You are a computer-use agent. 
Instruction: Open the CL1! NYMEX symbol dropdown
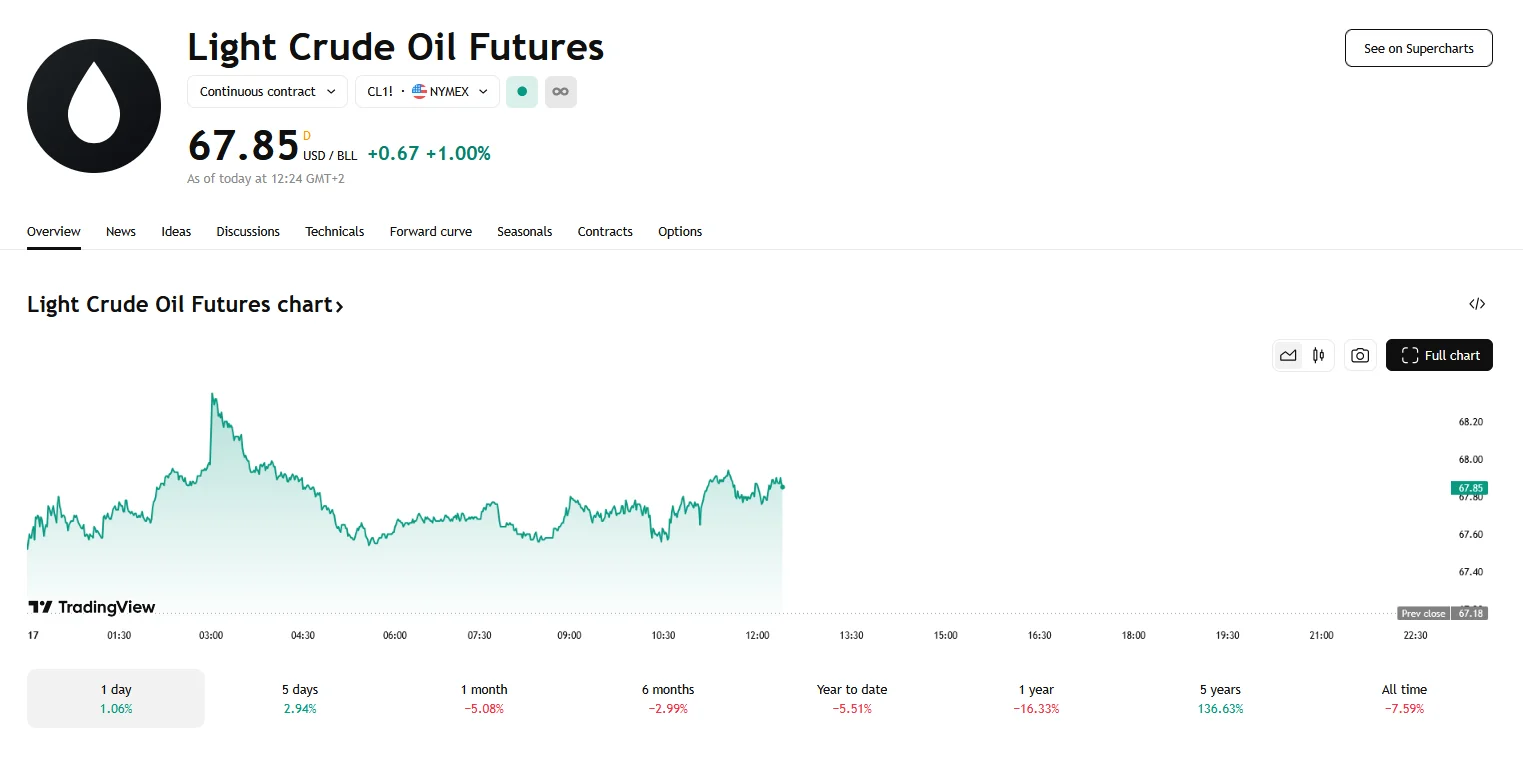pos(427,92)
